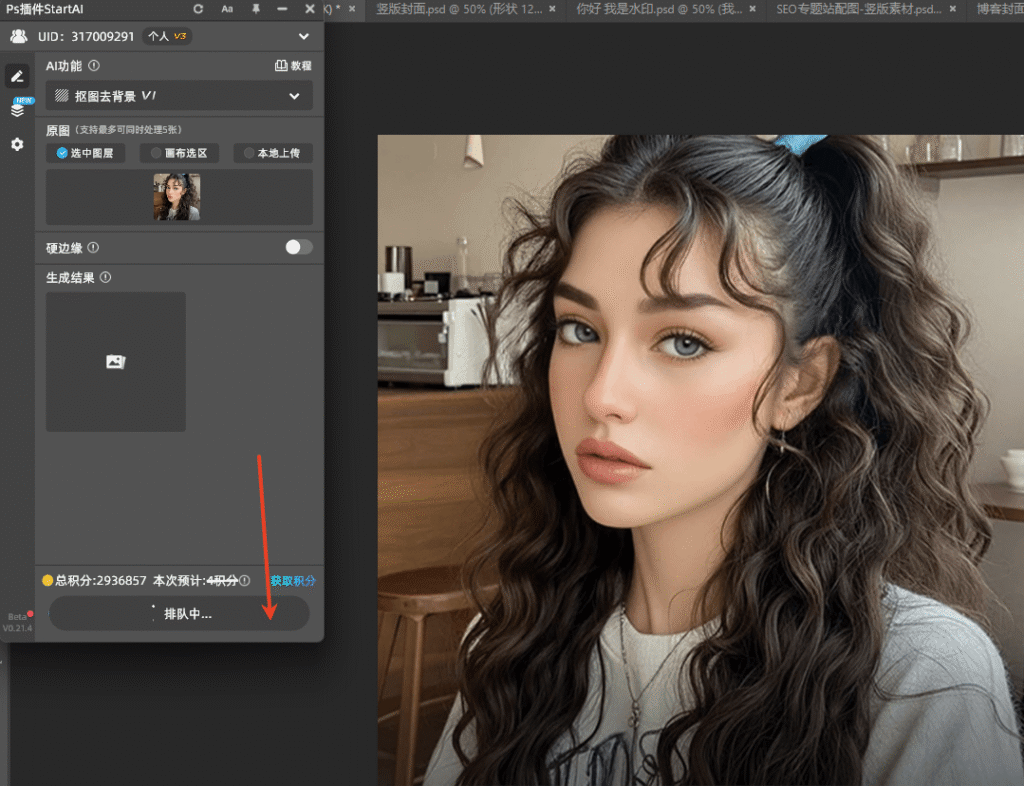Click the users account icon beside UID

point(18,37)
